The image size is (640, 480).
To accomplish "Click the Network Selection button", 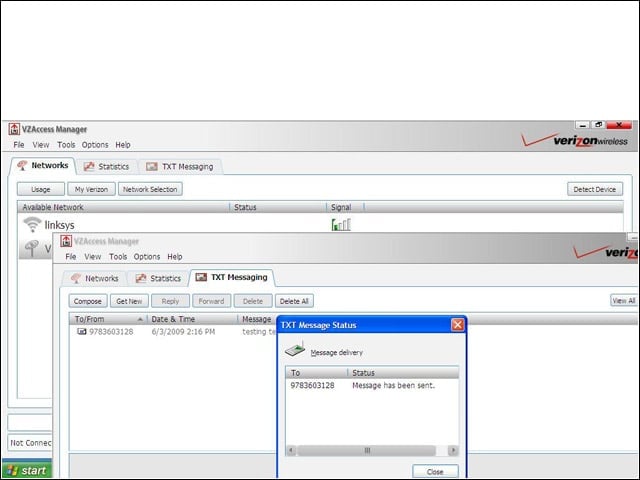I will click(150, 189).
